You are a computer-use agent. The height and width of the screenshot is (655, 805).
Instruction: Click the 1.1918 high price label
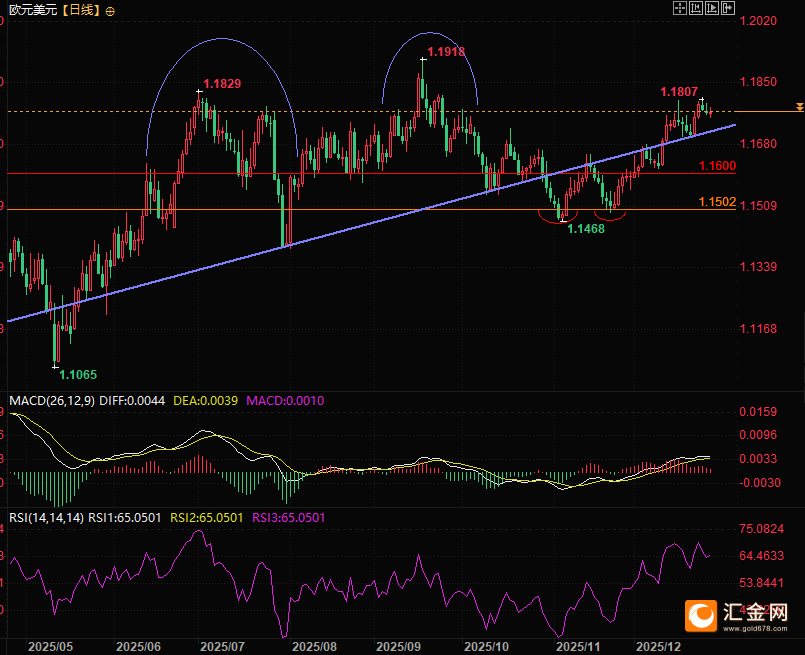(445, 51)
